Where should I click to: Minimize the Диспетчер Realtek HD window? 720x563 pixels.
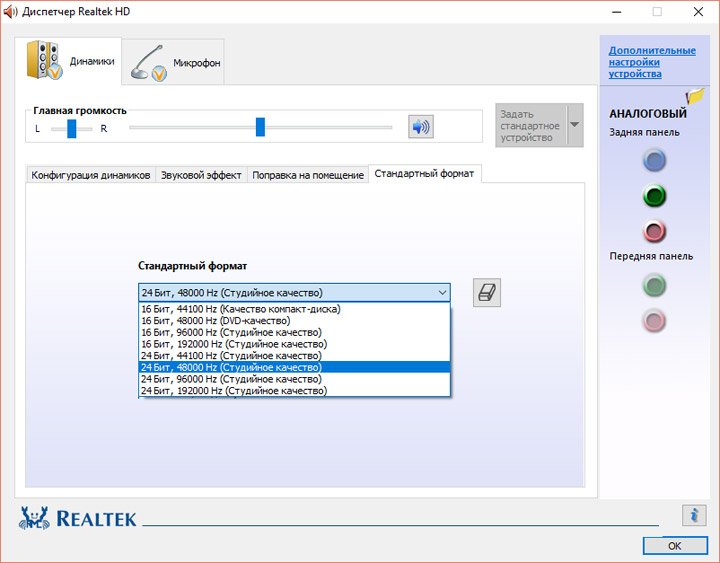pyautogui.click(x=617, y=12)
